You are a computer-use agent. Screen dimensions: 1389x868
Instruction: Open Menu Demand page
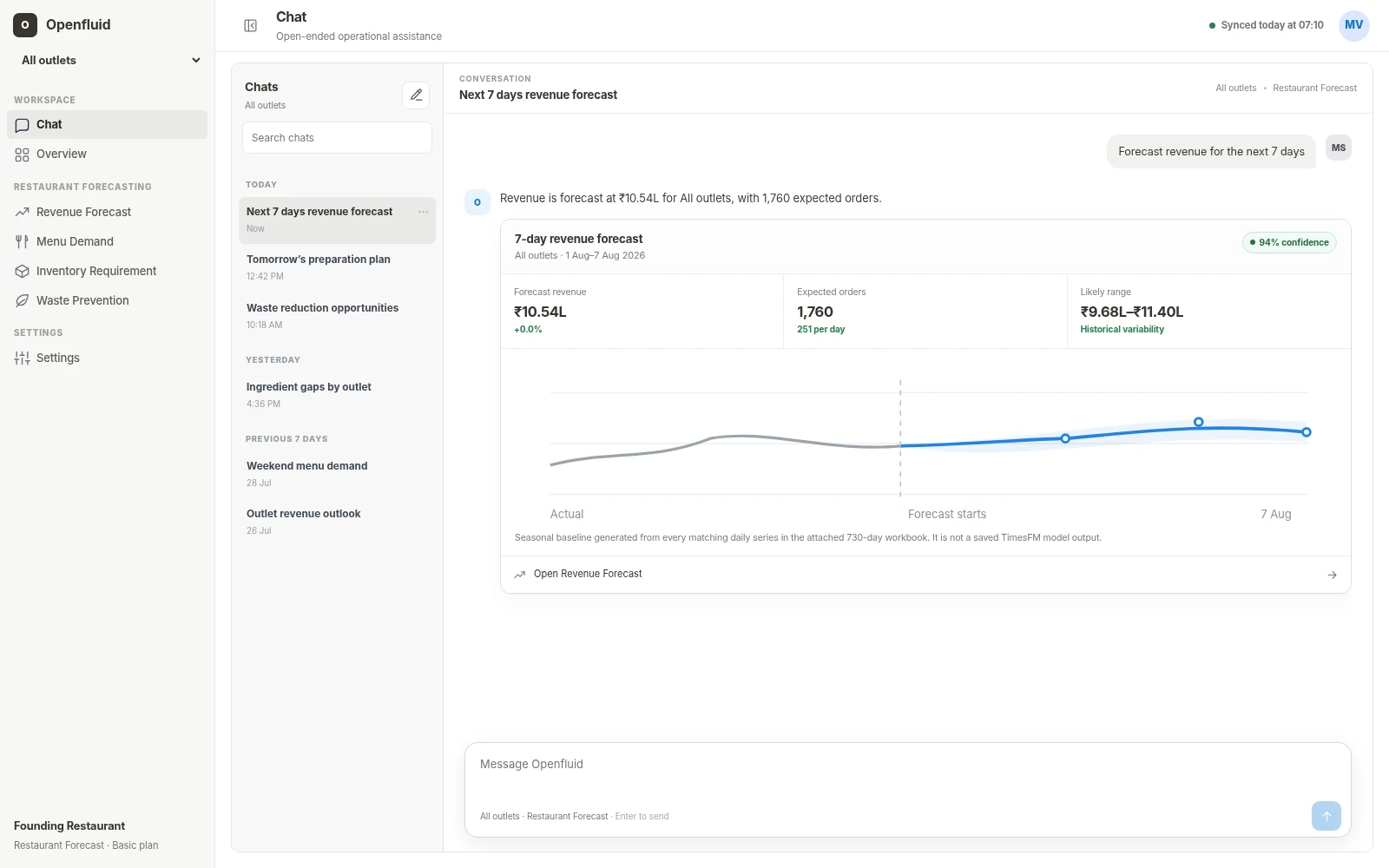pyautogui.click(x=107, y=241)
